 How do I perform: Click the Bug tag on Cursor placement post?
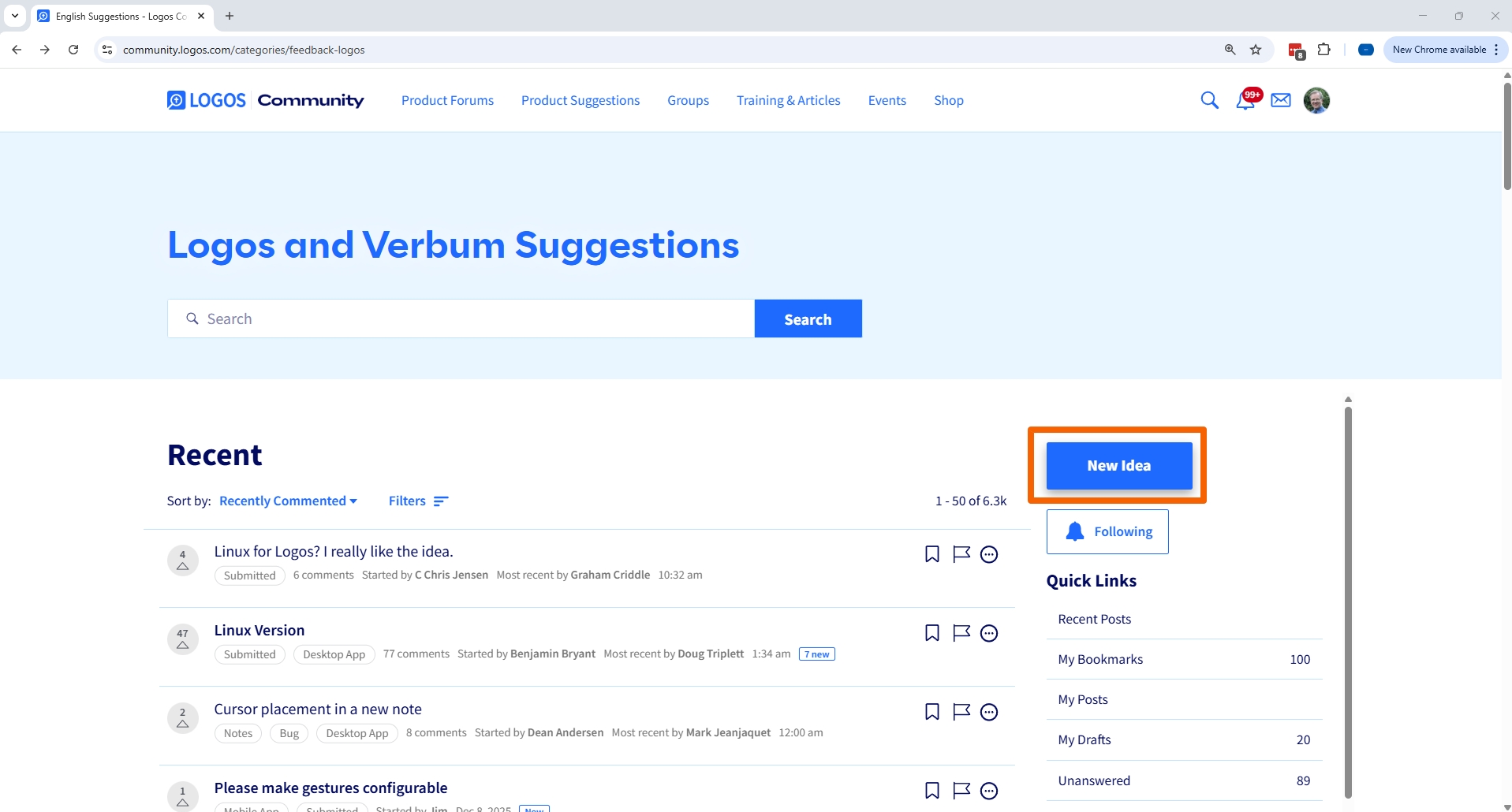pyautogui.click(x=289, y=733)
